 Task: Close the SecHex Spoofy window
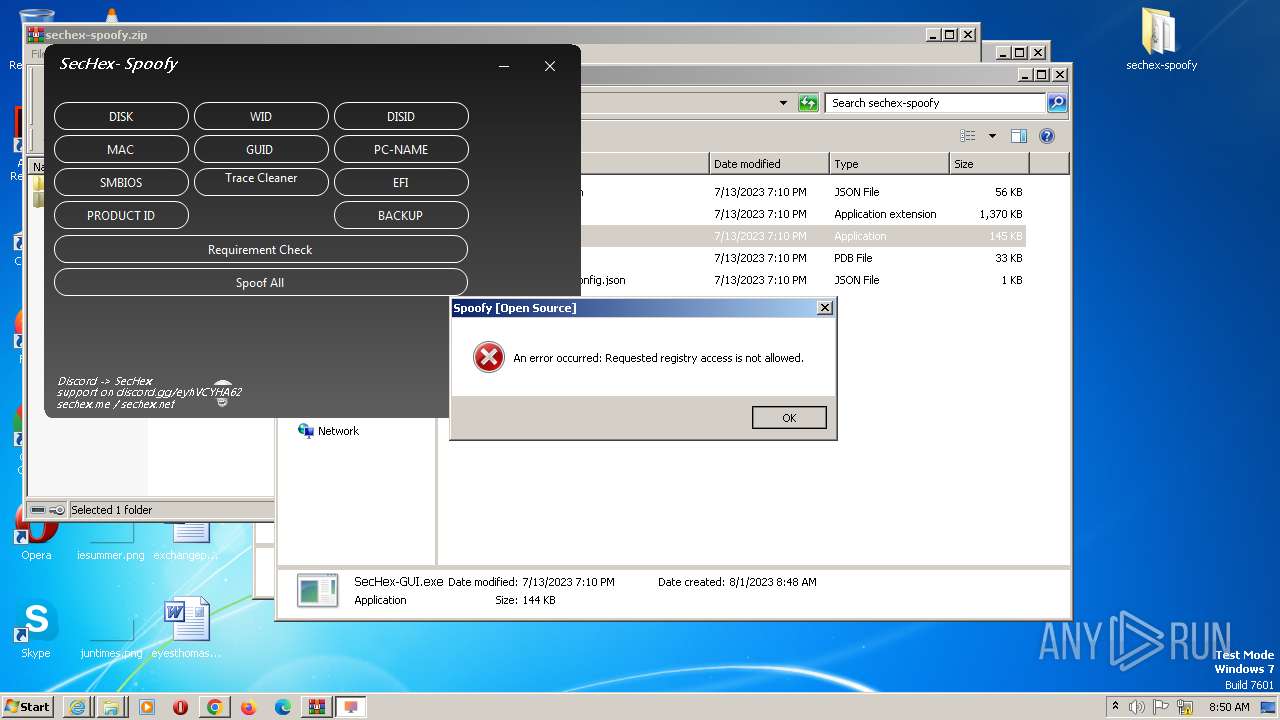(550, 66)
